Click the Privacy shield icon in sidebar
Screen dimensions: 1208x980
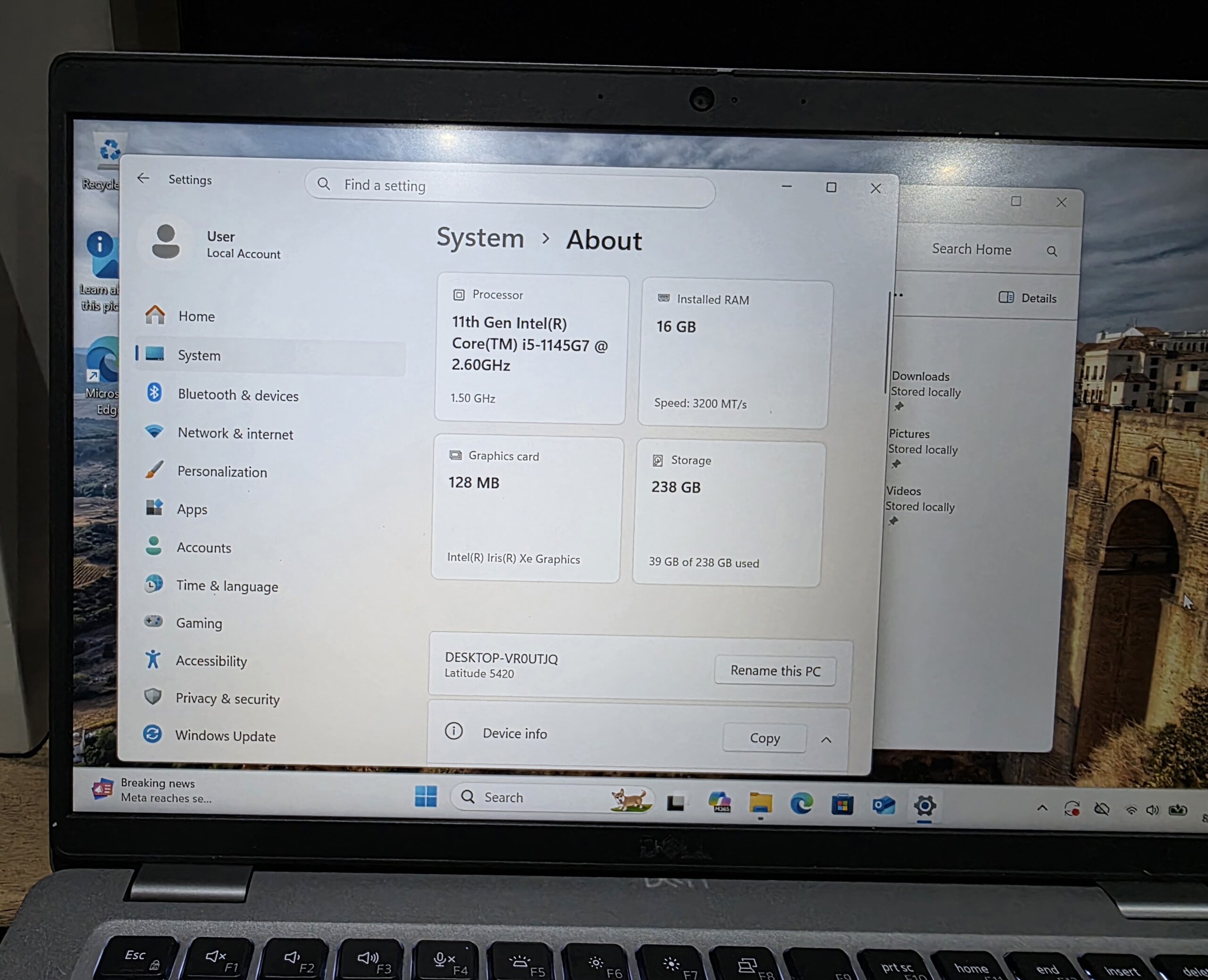153,696
